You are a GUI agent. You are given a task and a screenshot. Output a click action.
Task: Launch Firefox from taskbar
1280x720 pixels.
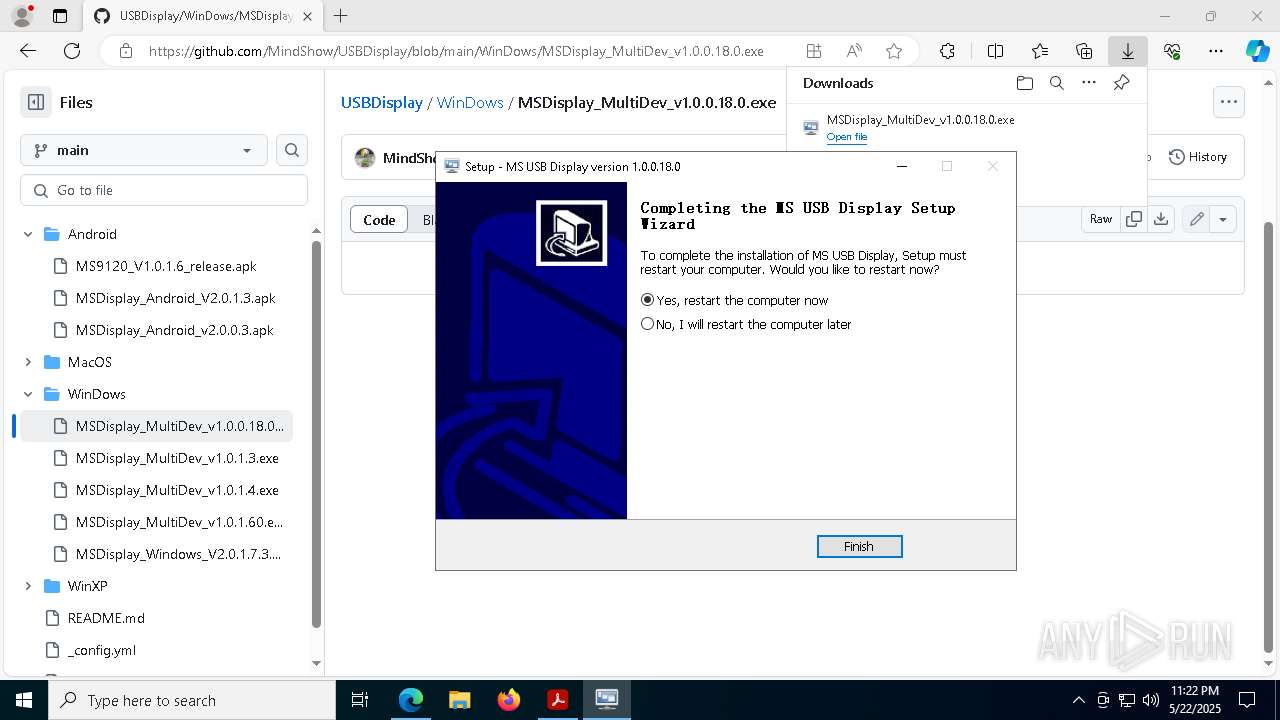509,700
